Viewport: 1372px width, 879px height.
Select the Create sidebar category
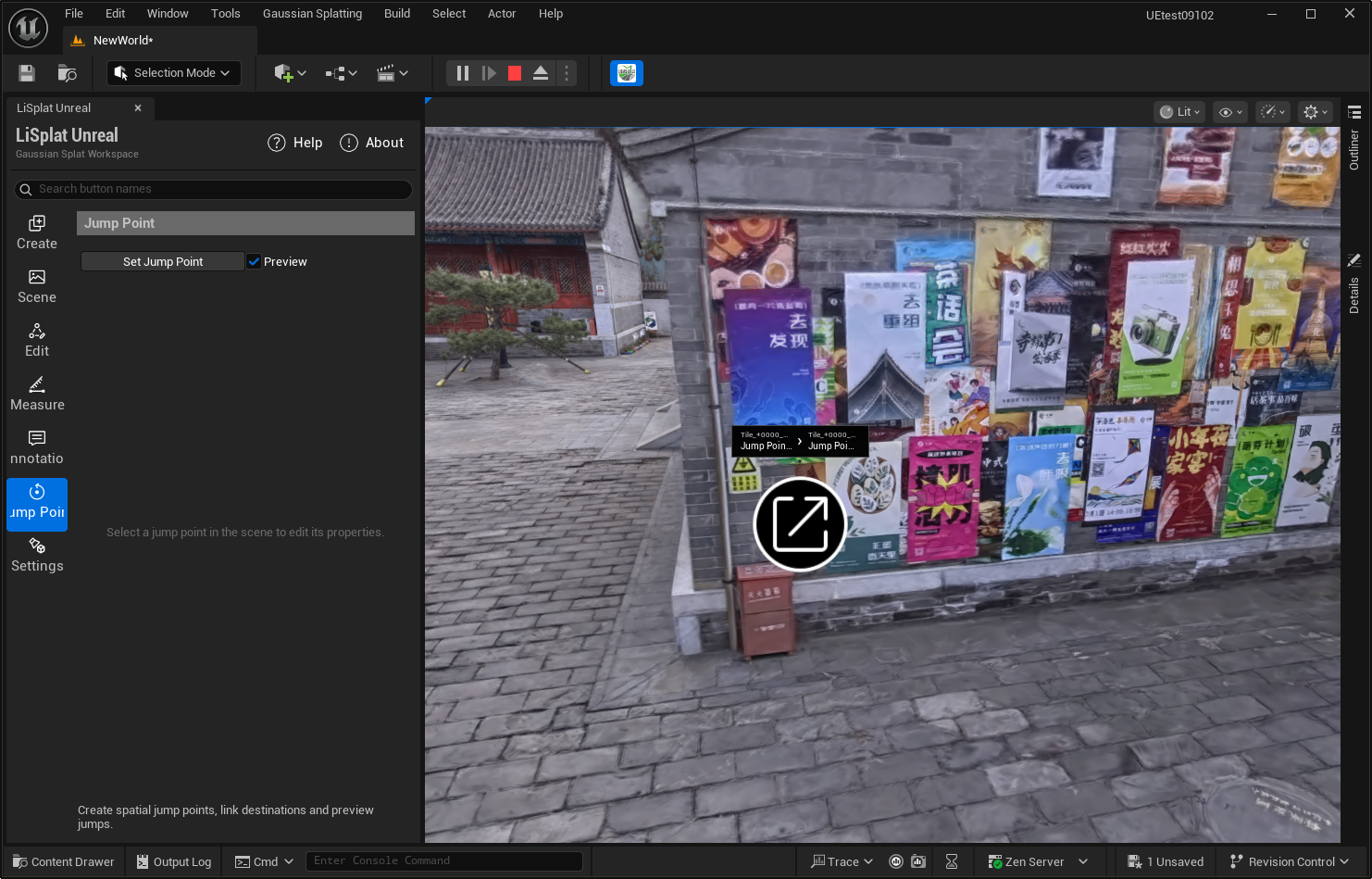pos(37,232)
